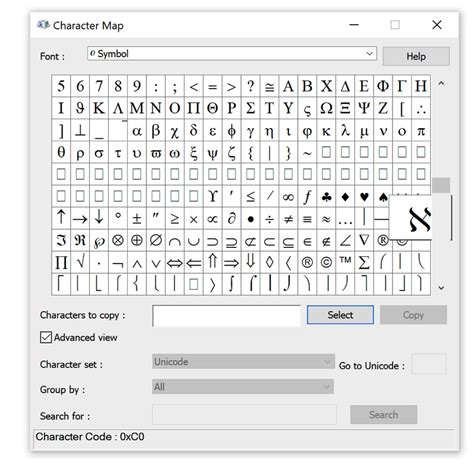The image size is (474, 465).
Task: Select the diamond suit symbol
Action: tap(345, 197)
